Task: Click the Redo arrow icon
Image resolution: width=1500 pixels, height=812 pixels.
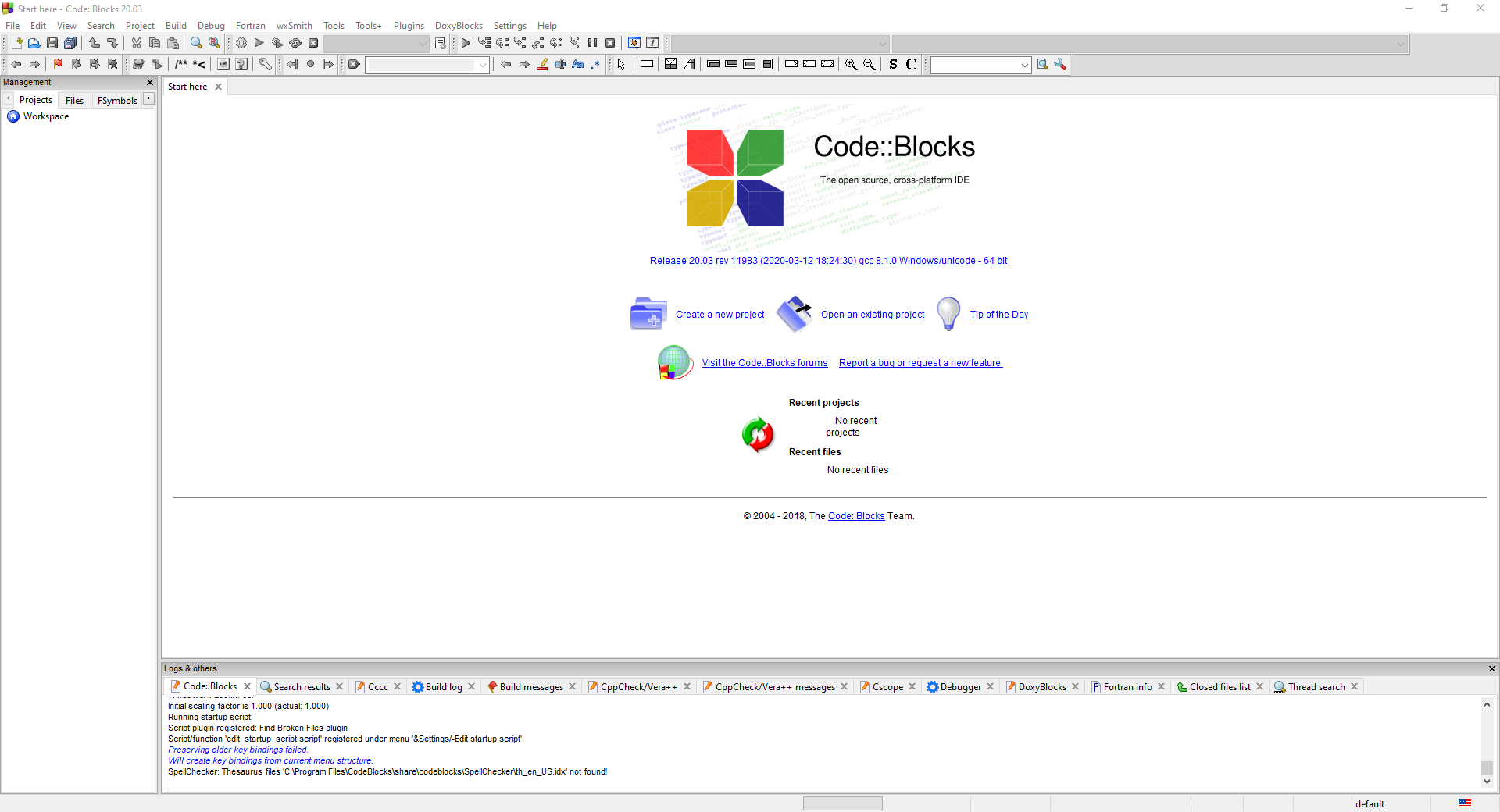Action: 112,43
